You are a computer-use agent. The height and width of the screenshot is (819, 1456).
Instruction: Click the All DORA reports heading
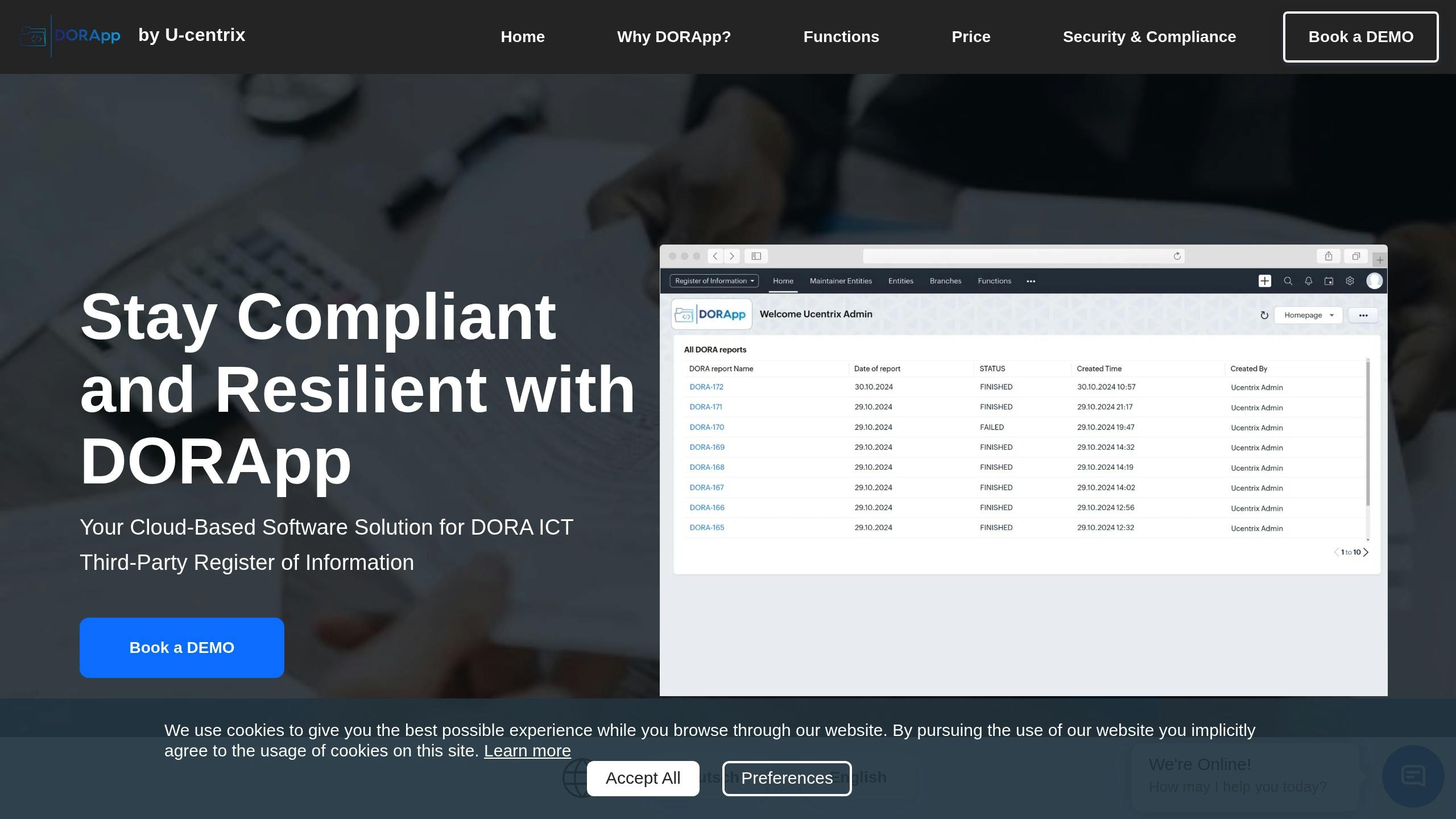click(x=715, y=350)
